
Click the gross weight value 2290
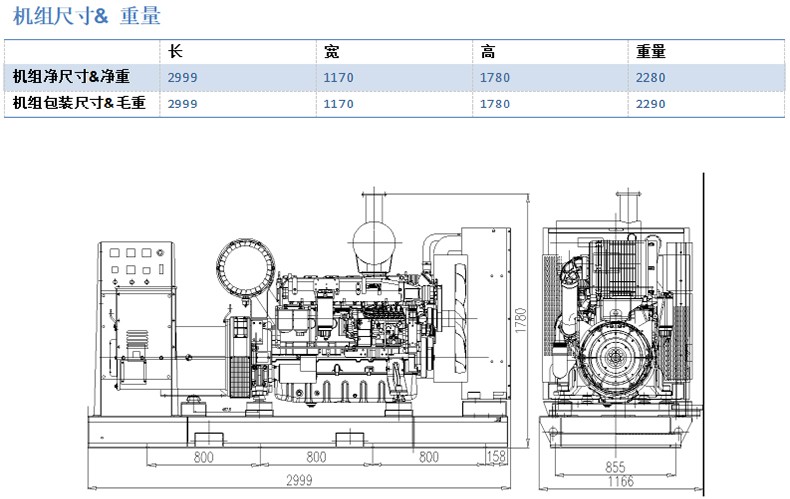pos(650,104)
